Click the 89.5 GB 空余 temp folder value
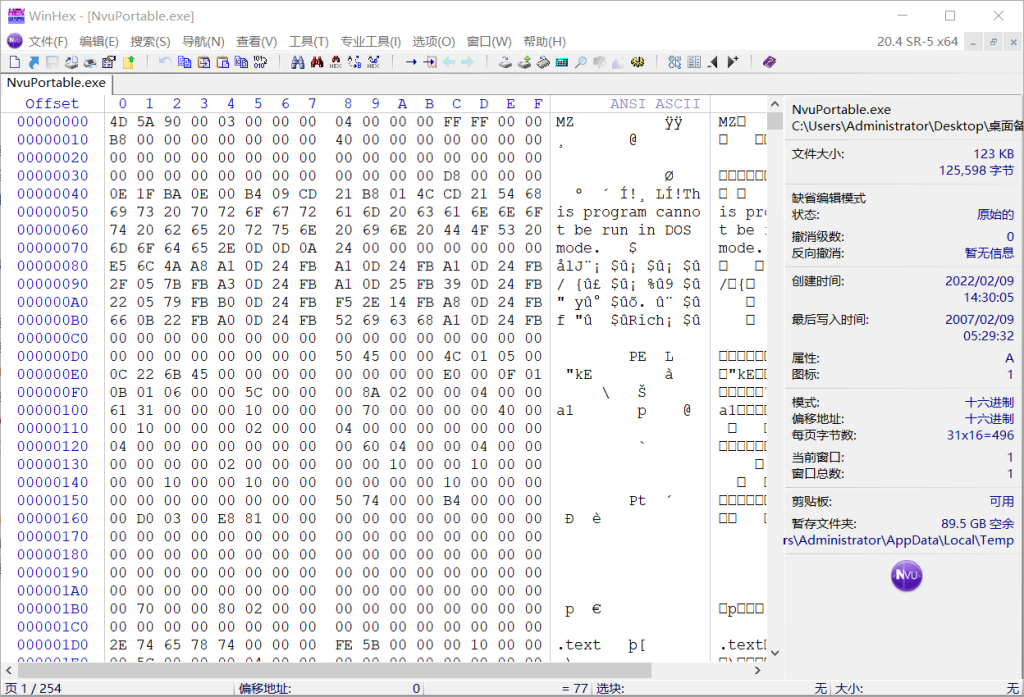 tap(978, 524)
